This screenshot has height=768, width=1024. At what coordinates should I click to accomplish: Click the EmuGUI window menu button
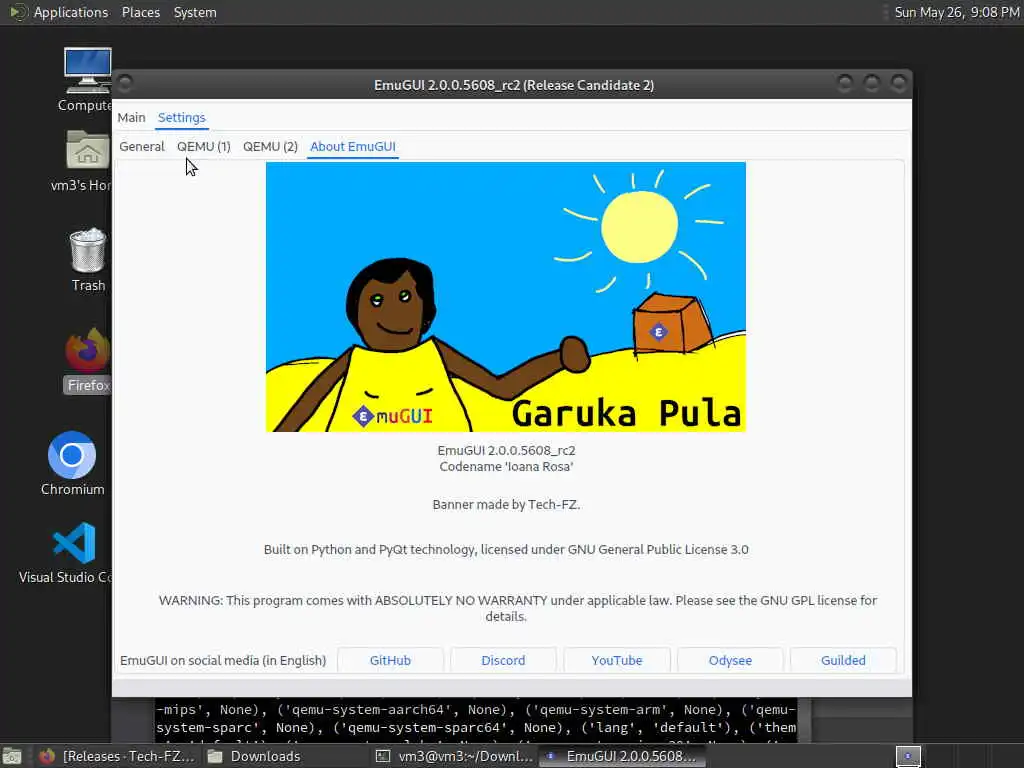tap(125, 84)
